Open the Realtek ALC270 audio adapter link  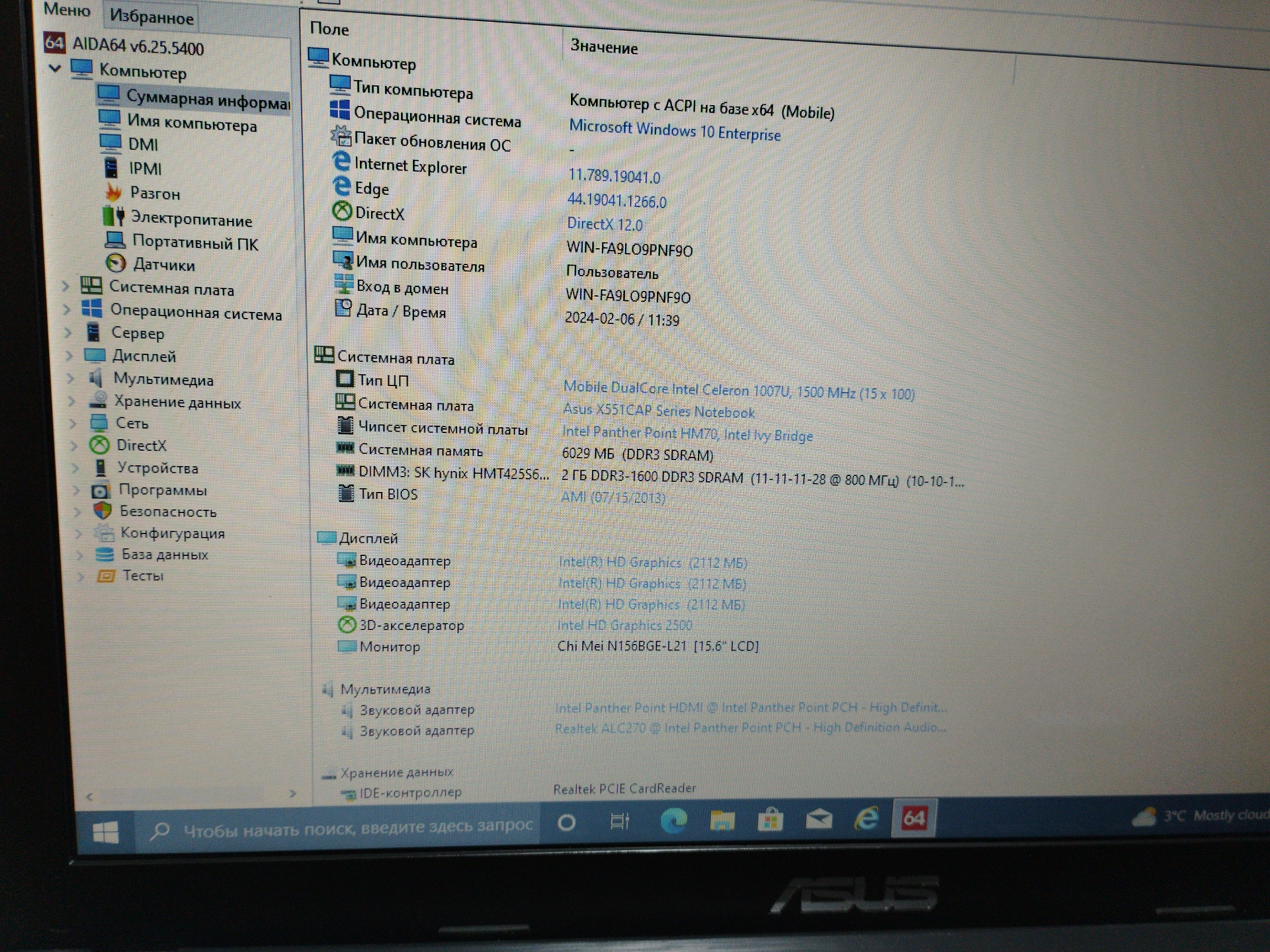[751, 728]
